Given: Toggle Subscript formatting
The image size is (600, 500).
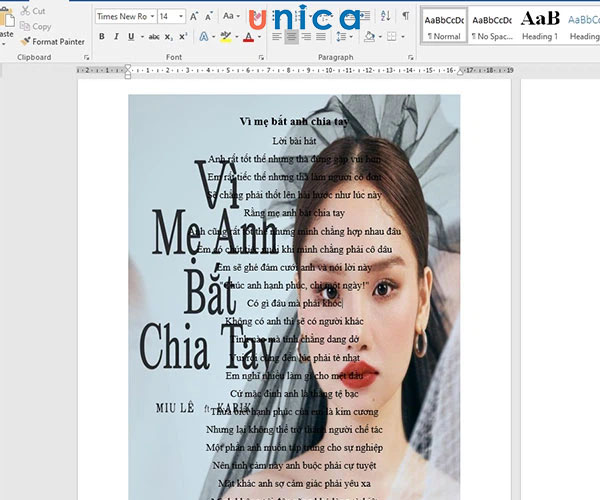Looking at the screenshot, I should [169, 37].
